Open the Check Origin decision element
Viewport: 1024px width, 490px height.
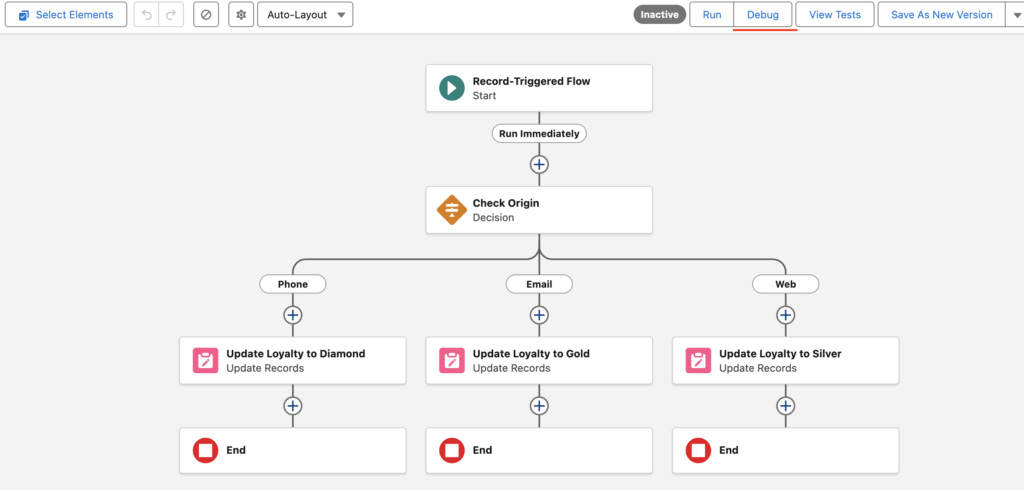539,210
